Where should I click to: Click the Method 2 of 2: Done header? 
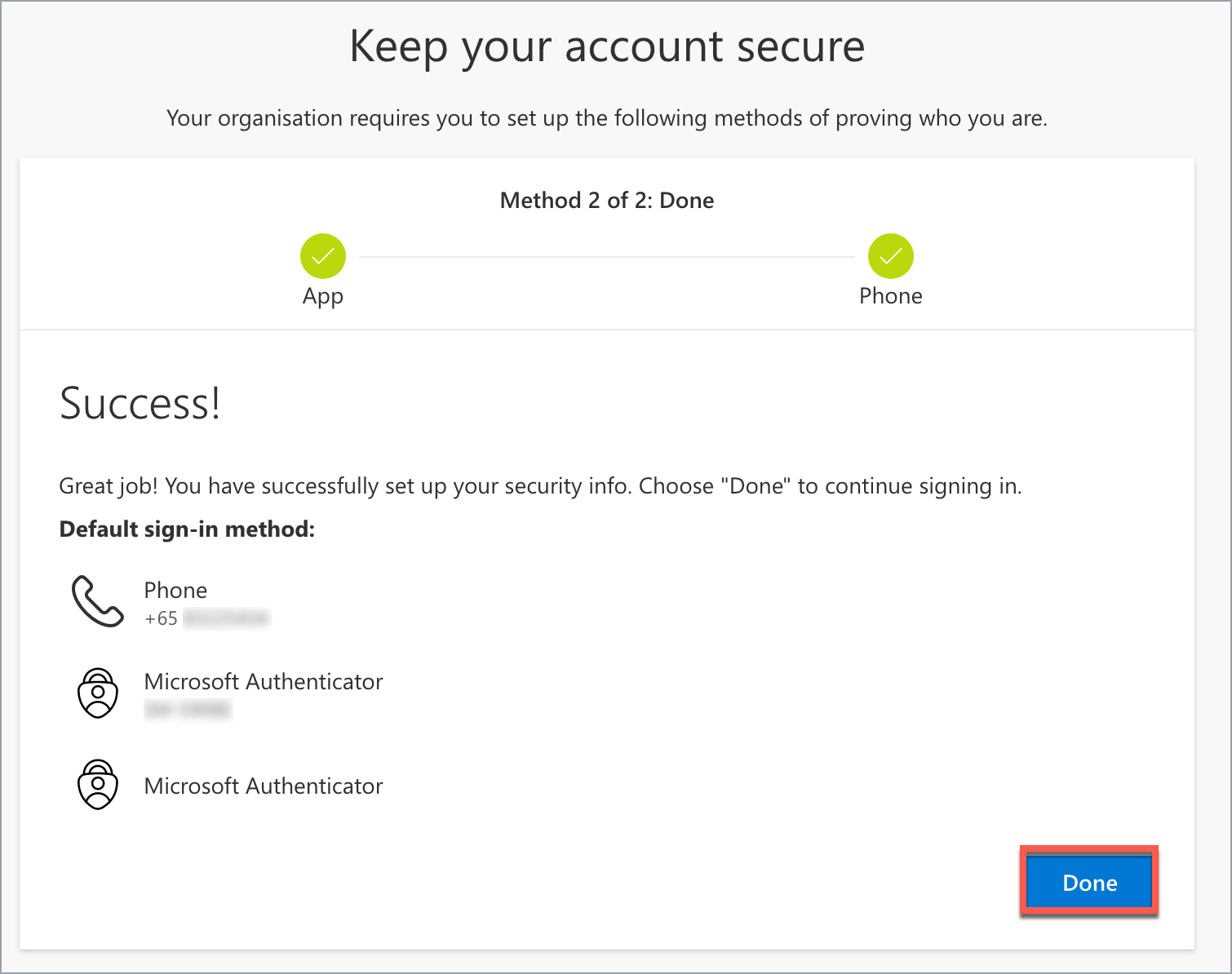coord(606,200)
